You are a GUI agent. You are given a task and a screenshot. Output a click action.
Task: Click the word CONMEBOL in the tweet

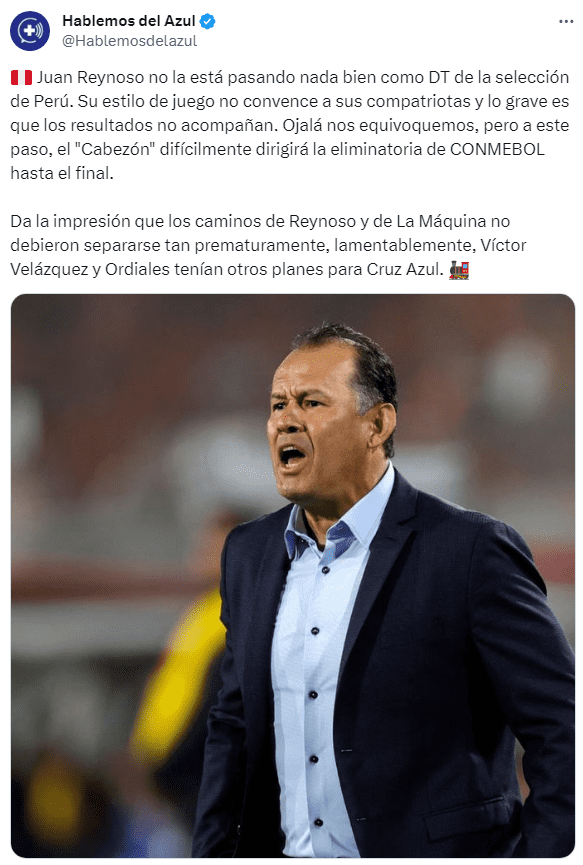click(x=497, y=149)
